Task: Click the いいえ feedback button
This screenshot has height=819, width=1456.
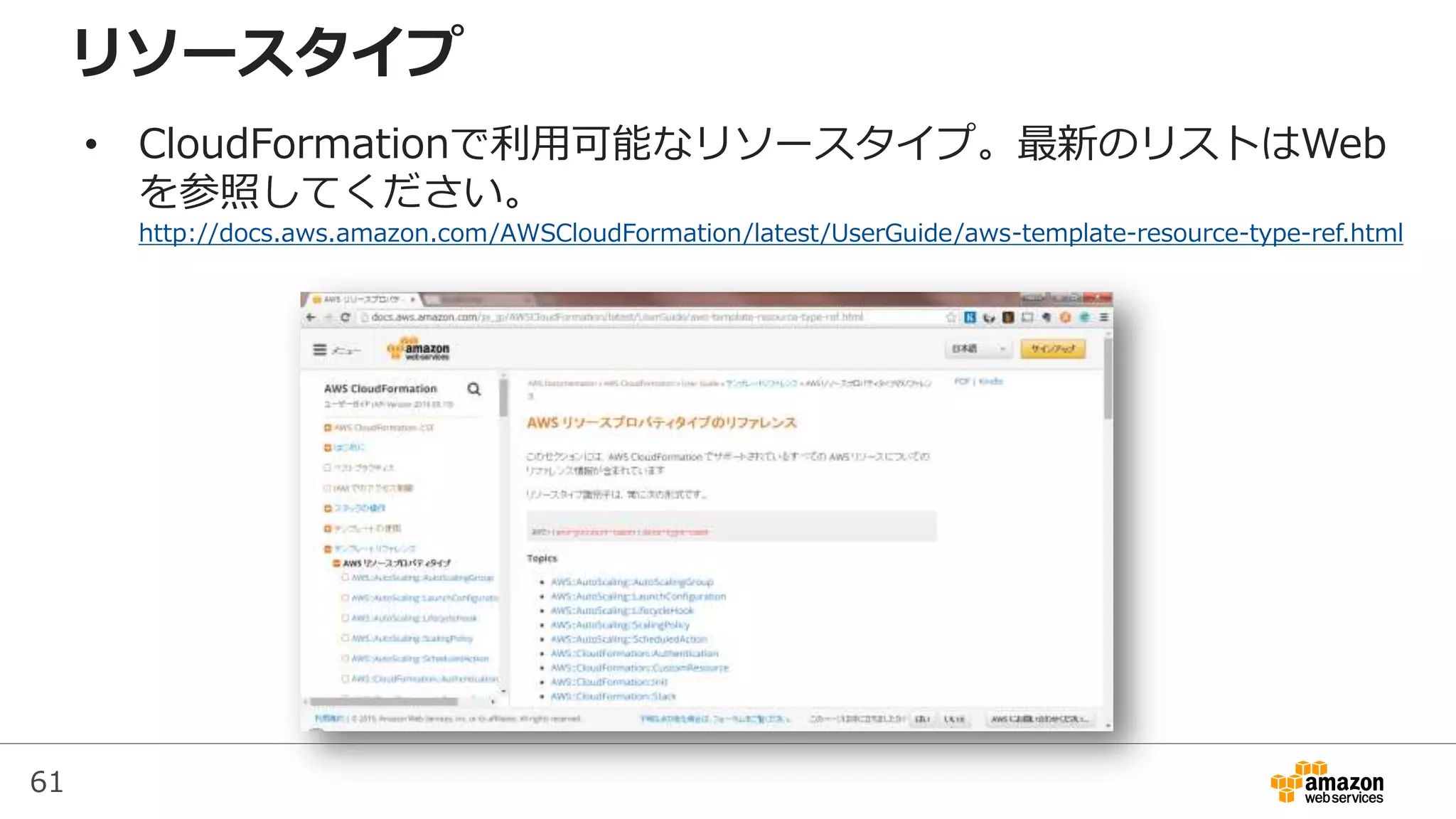Action: tap(955, 719)
